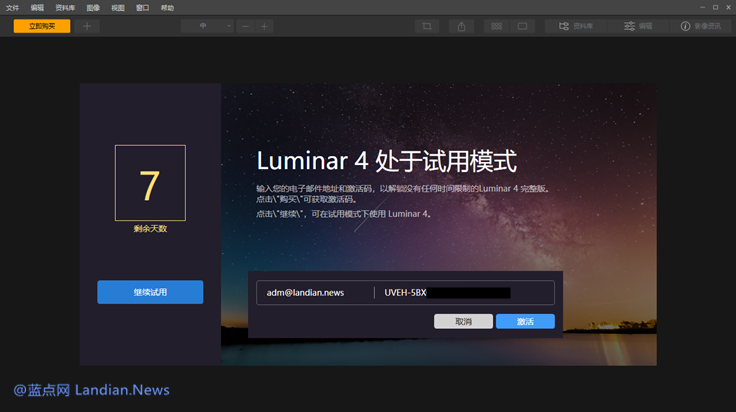Click the orange 立即购买 buy now button
Viewport: 736px width, 412px height.
42,26
